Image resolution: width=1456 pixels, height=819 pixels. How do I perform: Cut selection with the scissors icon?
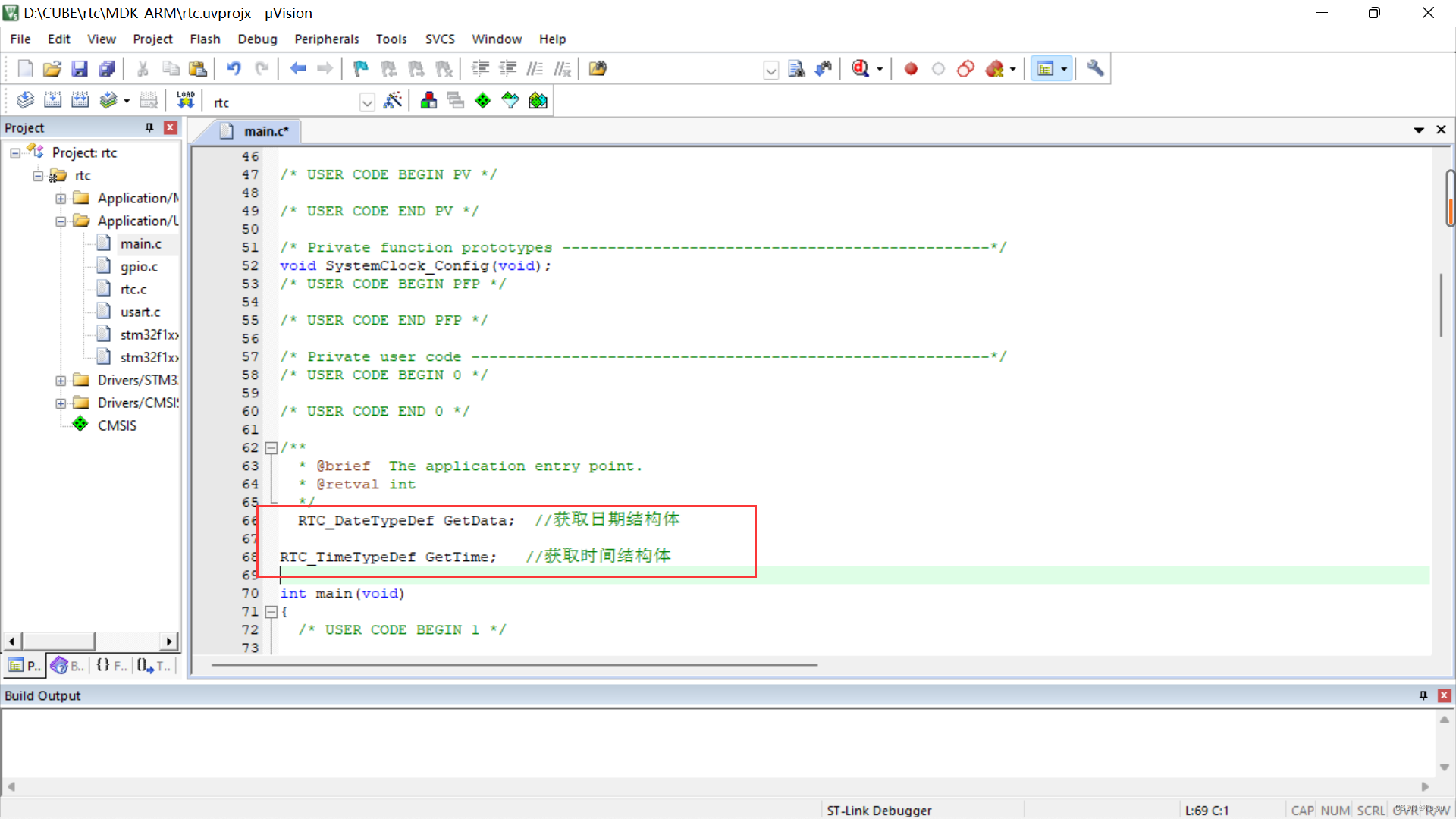point(143,69)
